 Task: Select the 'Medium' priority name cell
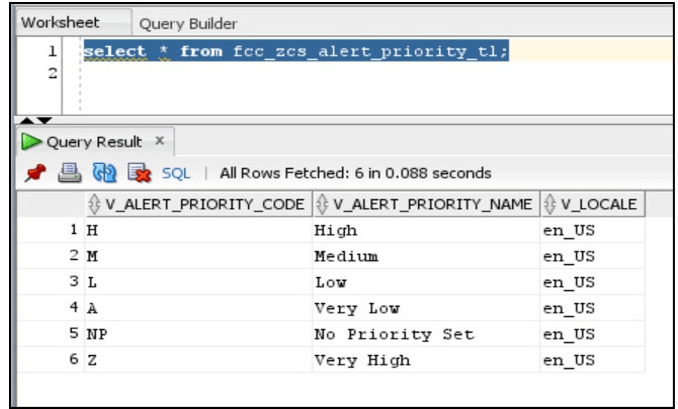point(426,256)
